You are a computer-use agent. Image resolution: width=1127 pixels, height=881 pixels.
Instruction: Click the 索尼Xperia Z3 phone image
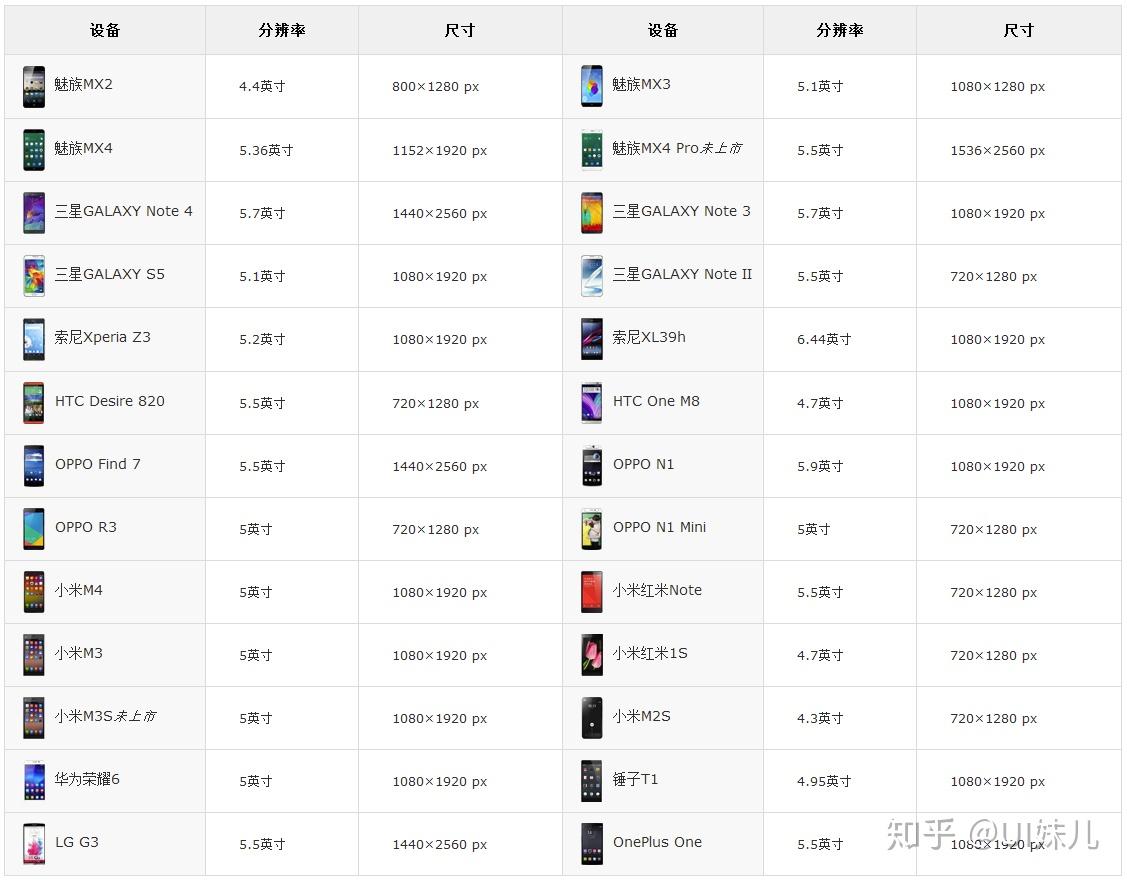coord(34,339)
